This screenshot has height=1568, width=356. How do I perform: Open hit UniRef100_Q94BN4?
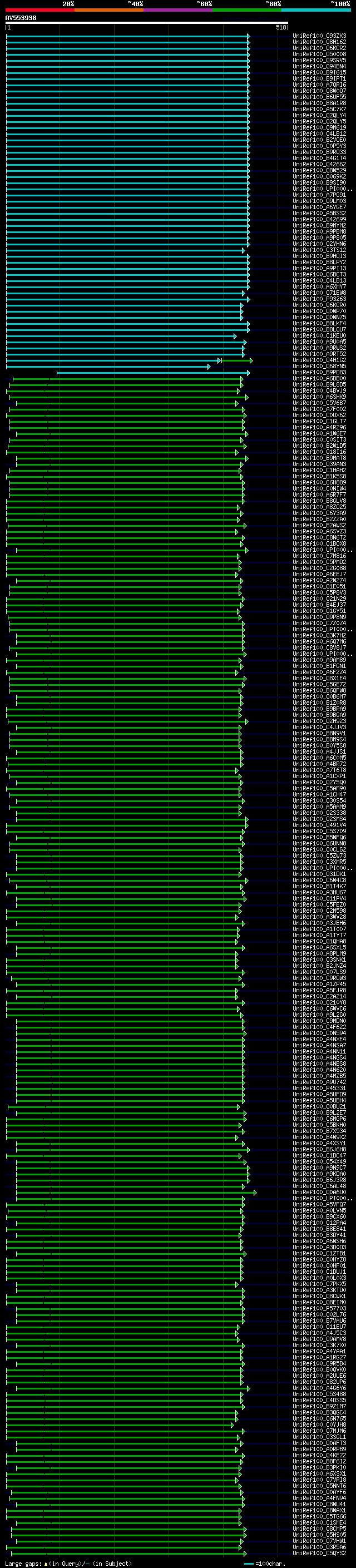pyautogui.click(x=319, y=66)
